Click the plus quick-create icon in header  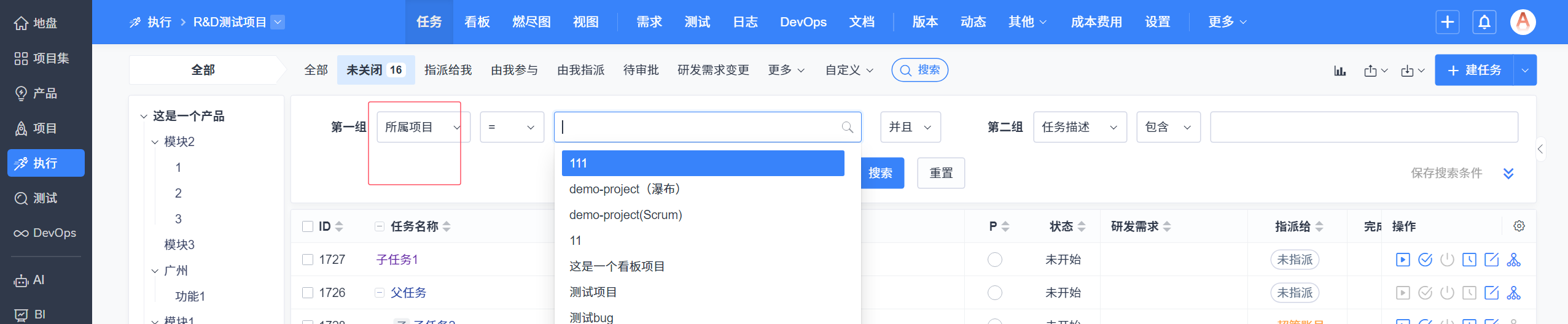point(1447,22)
